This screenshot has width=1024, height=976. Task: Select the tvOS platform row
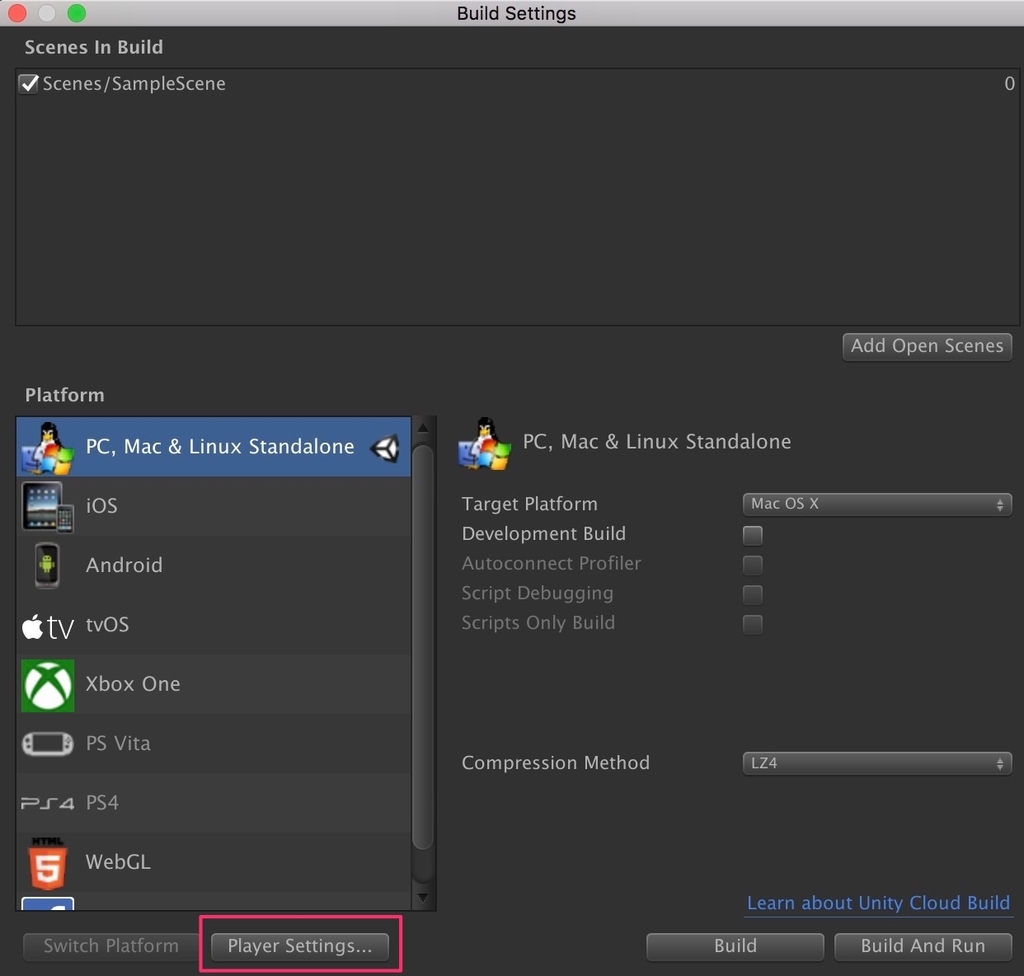(x=214, y=625)
